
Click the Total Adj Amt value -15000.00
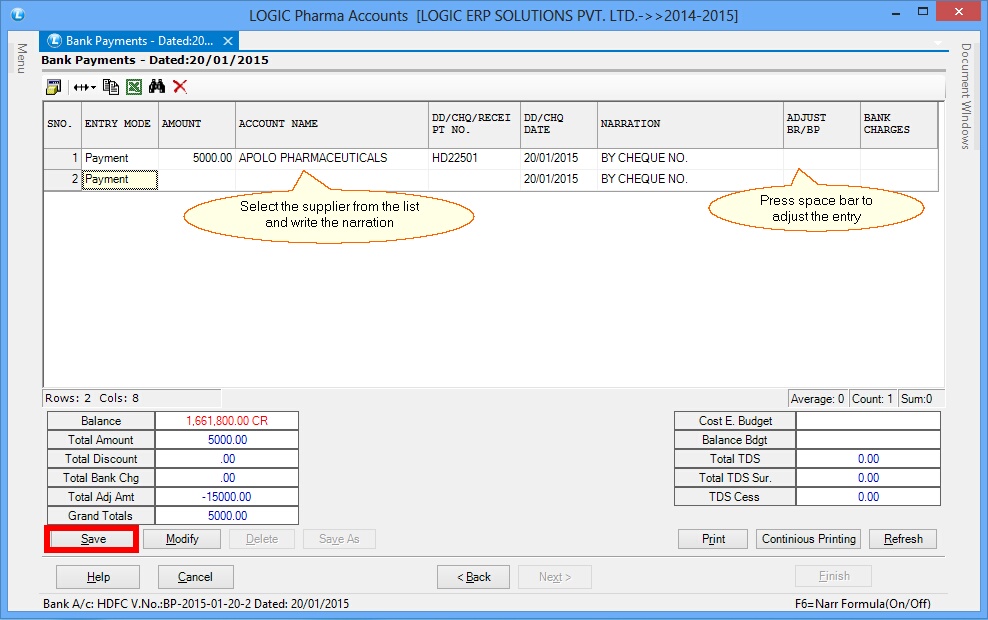click(227, 497)
